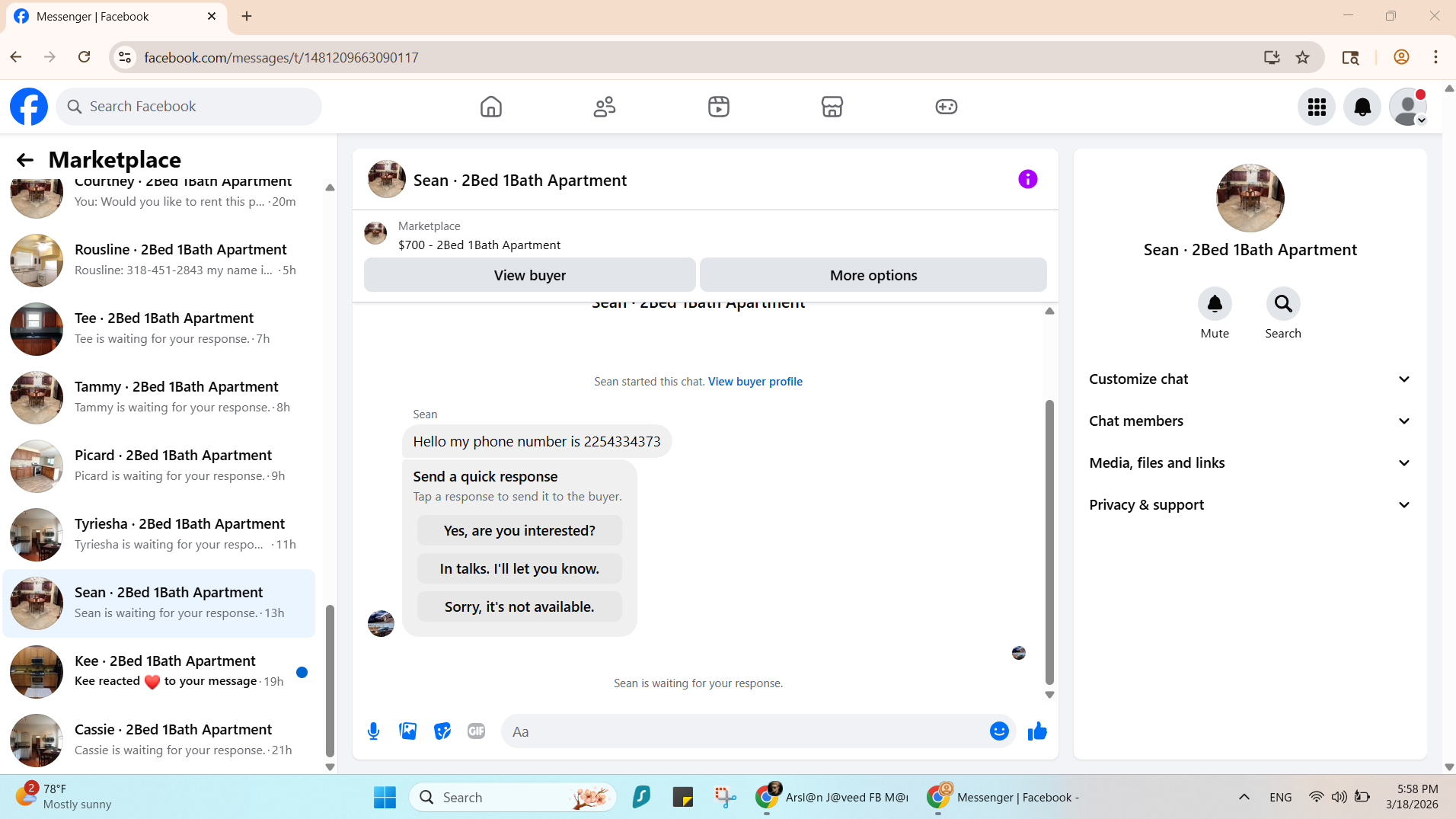Open Chrome three-dot menu
This screenshot has height=819, width=1456.
[1435, 57]
